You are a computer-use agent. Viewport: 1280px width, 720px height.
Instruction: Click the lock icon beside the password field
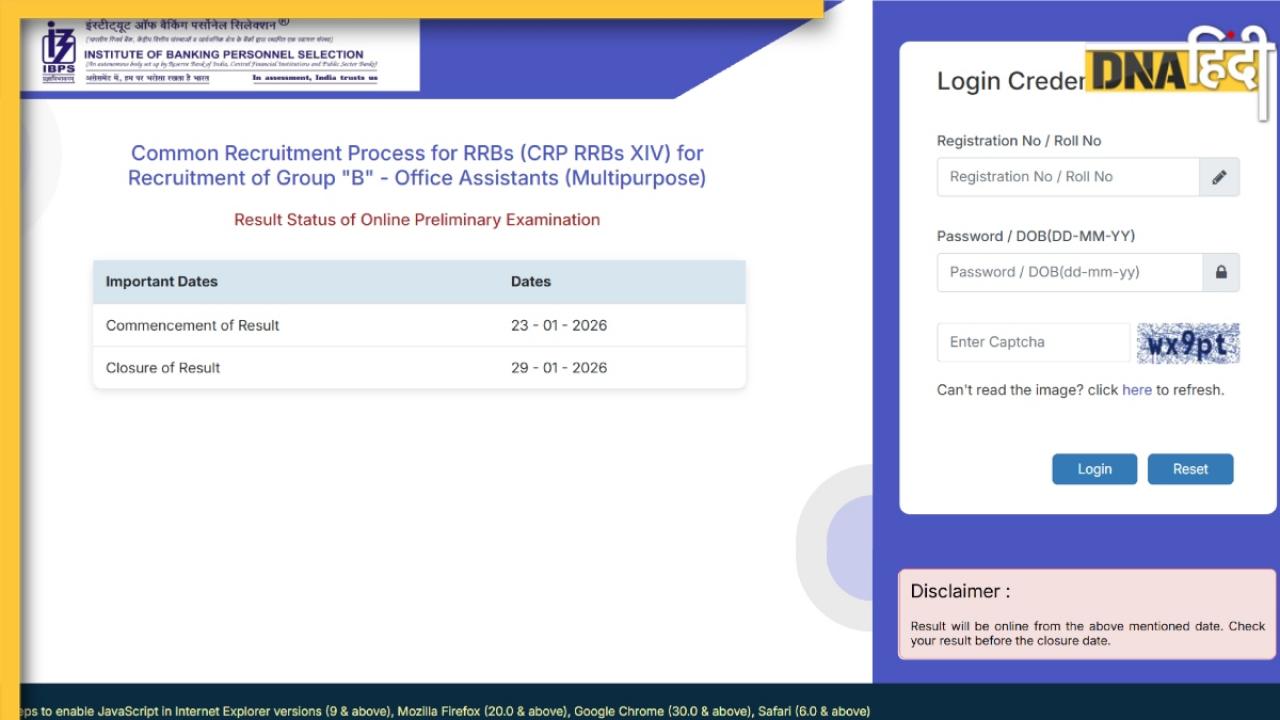pos(1221,272)
